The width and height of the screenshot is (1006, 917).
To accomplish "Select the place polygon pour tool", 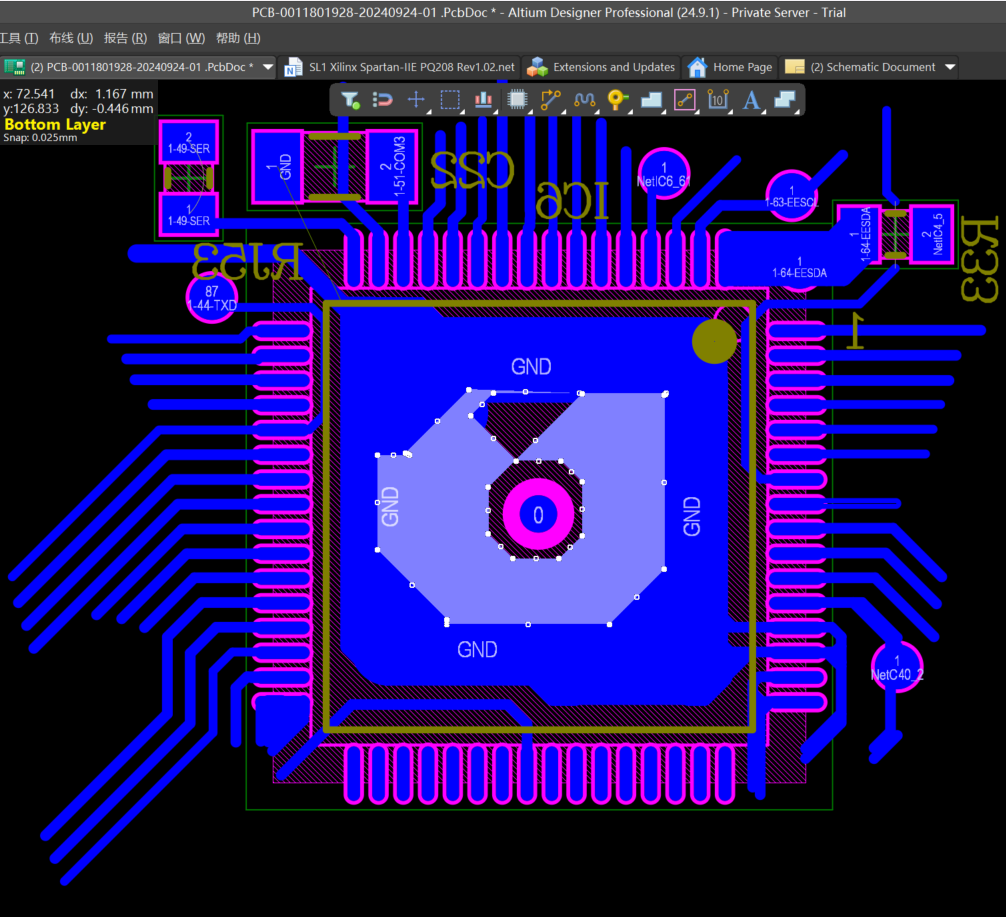I will click(651, 100).
